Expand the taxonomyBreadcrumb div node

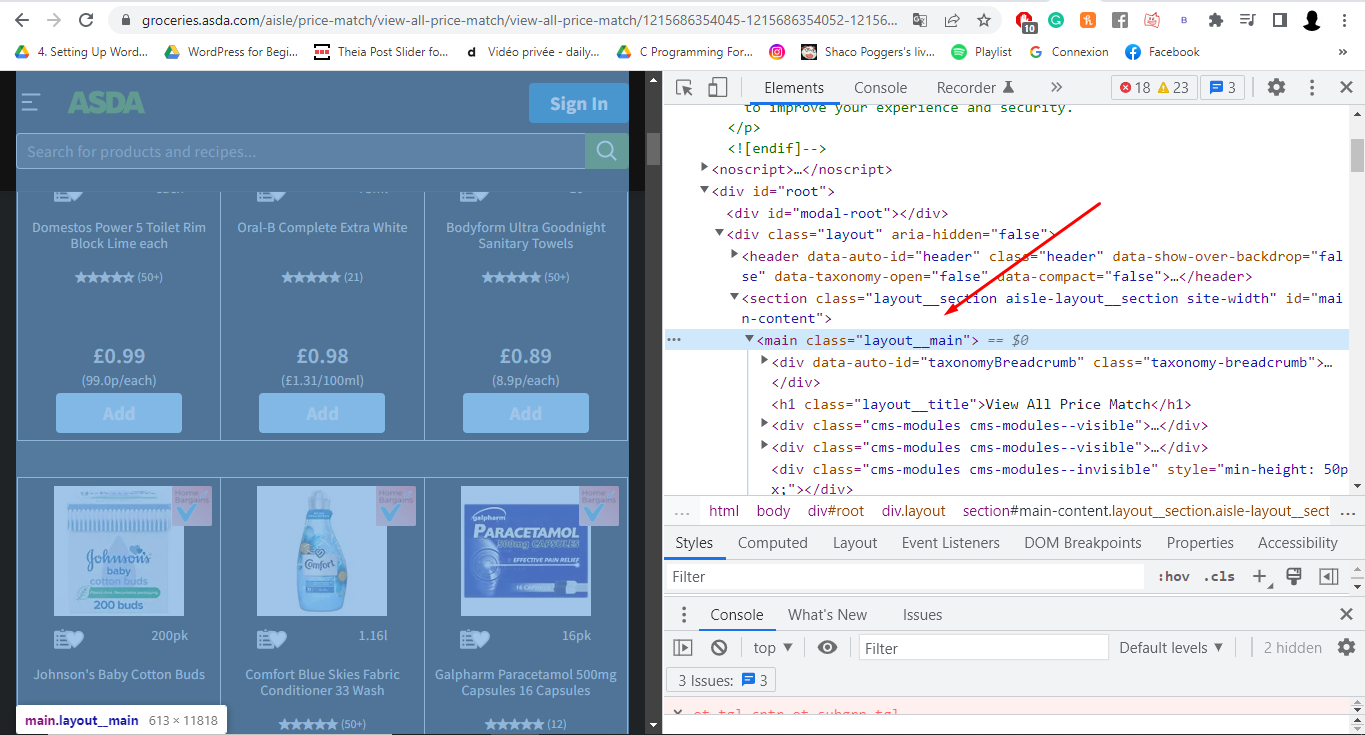coord(765,362)
